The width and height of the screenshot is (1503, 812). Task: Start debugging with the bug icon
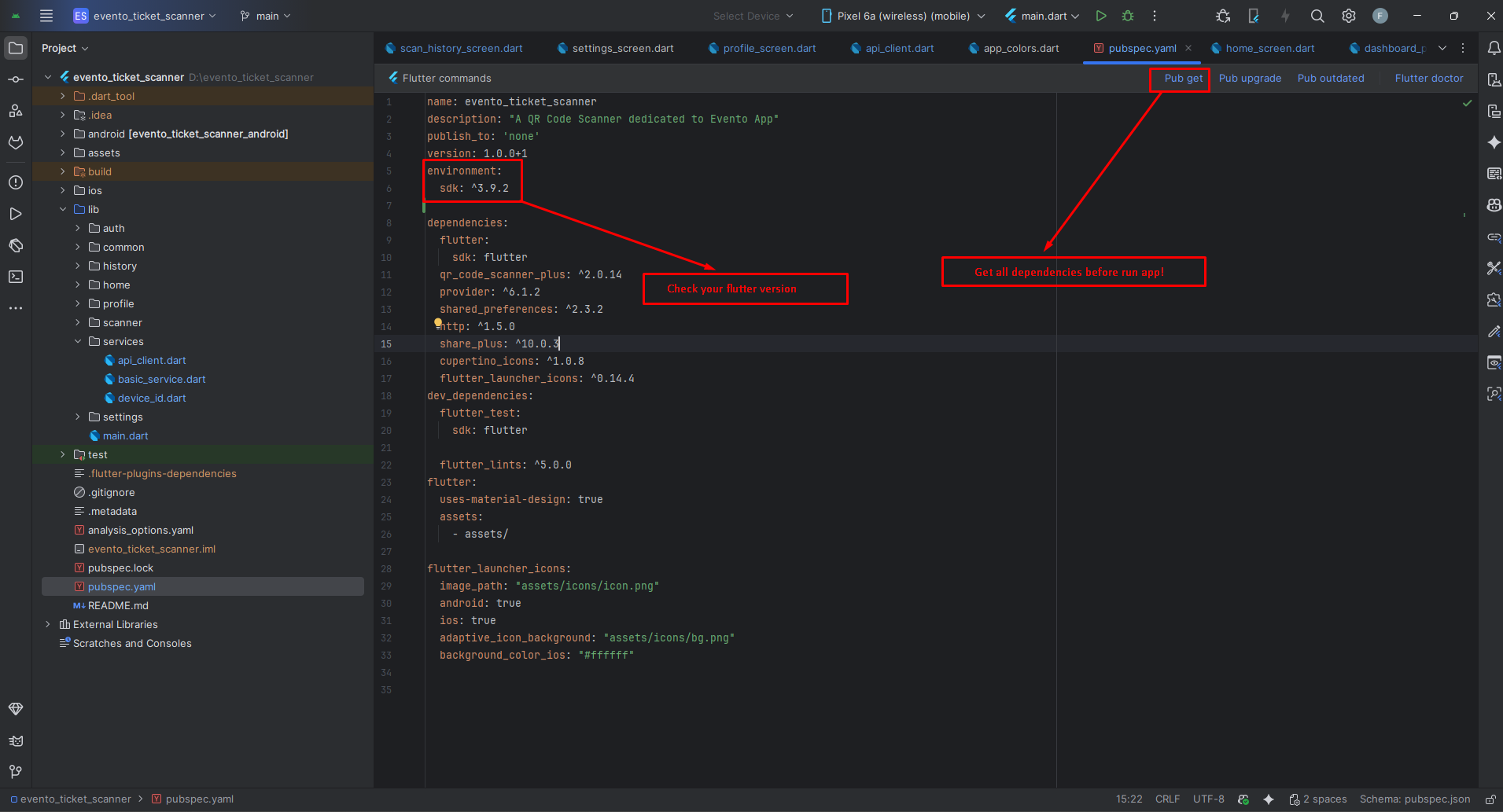(1128, 16)
